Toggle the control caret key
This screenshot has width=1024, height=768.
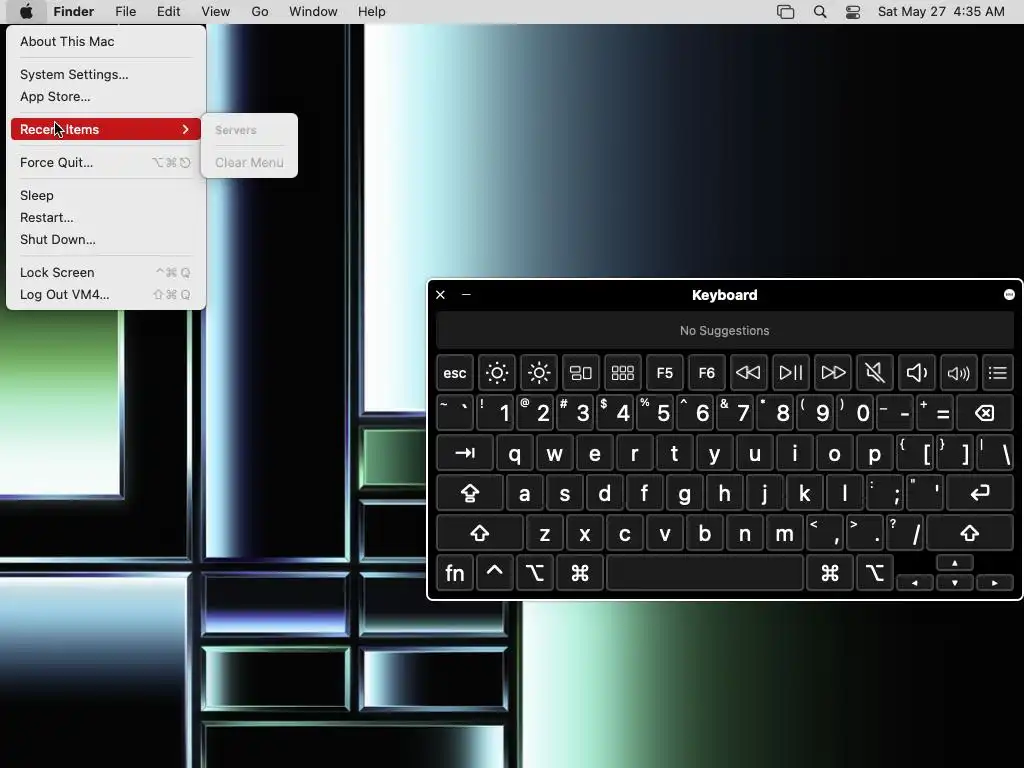click(x=494, y=573)
